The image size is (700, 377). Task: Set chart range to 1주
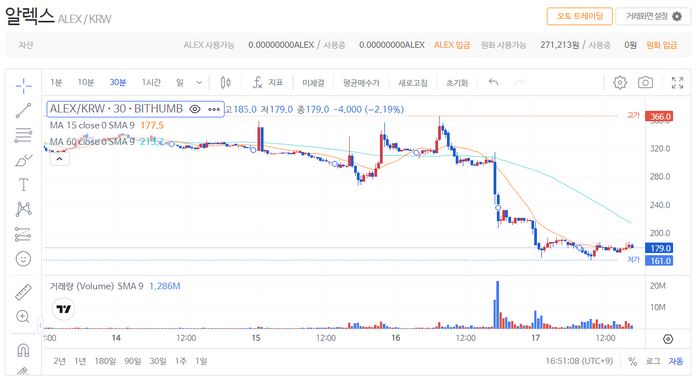tap(180, 361)
